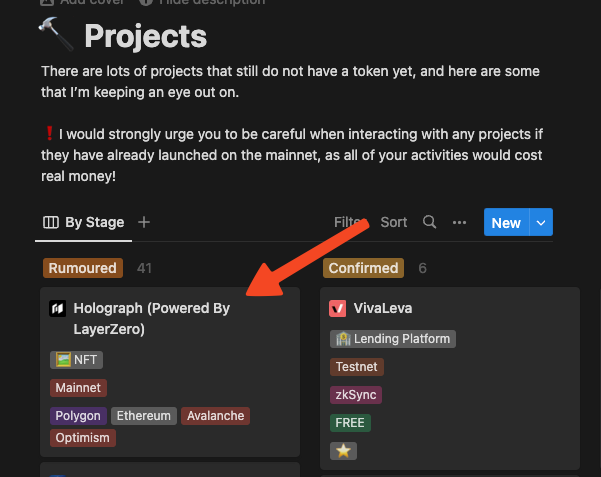Click the search magnifier icon
The image size is (601, 477).
tap(430, 222)
